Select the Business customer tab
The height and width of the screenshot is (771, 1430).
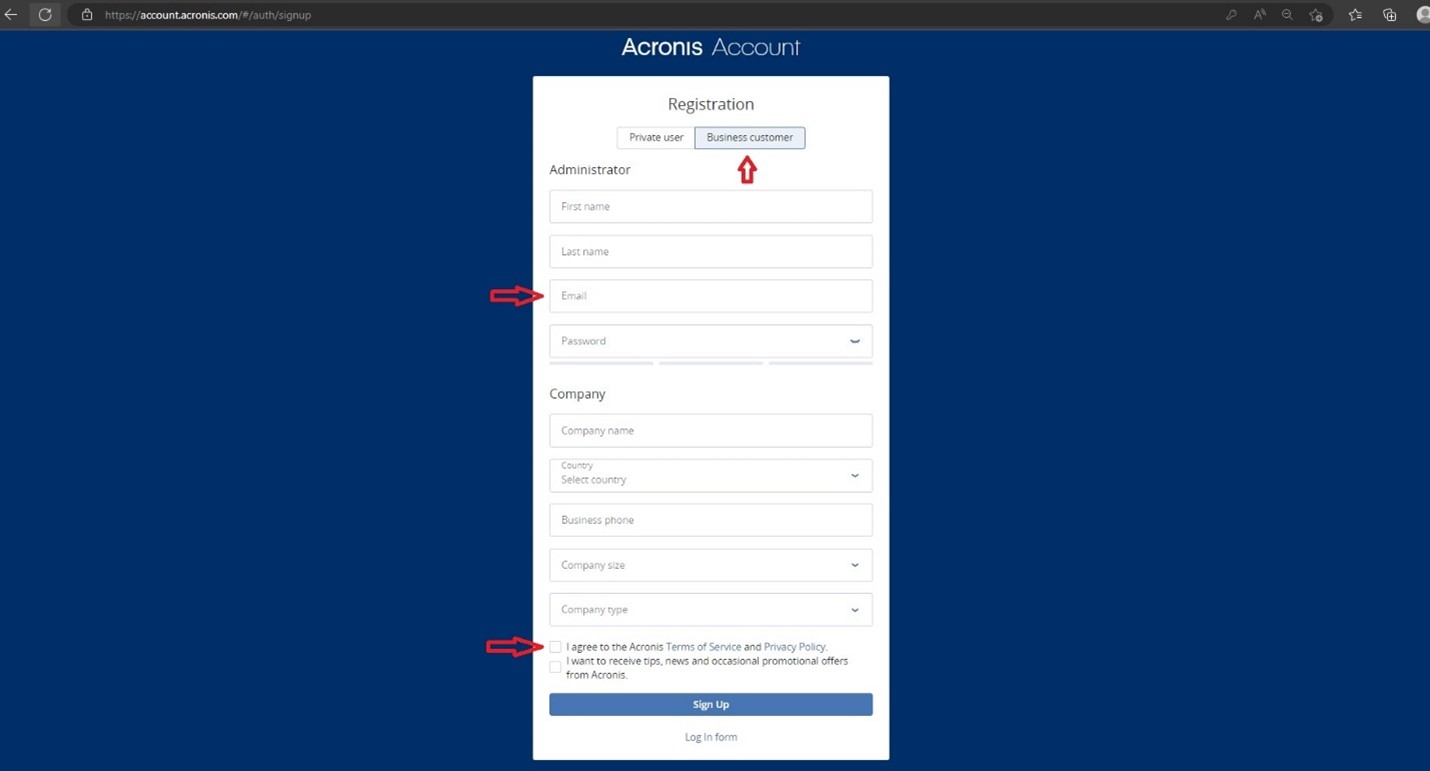(x=750, y=138)
